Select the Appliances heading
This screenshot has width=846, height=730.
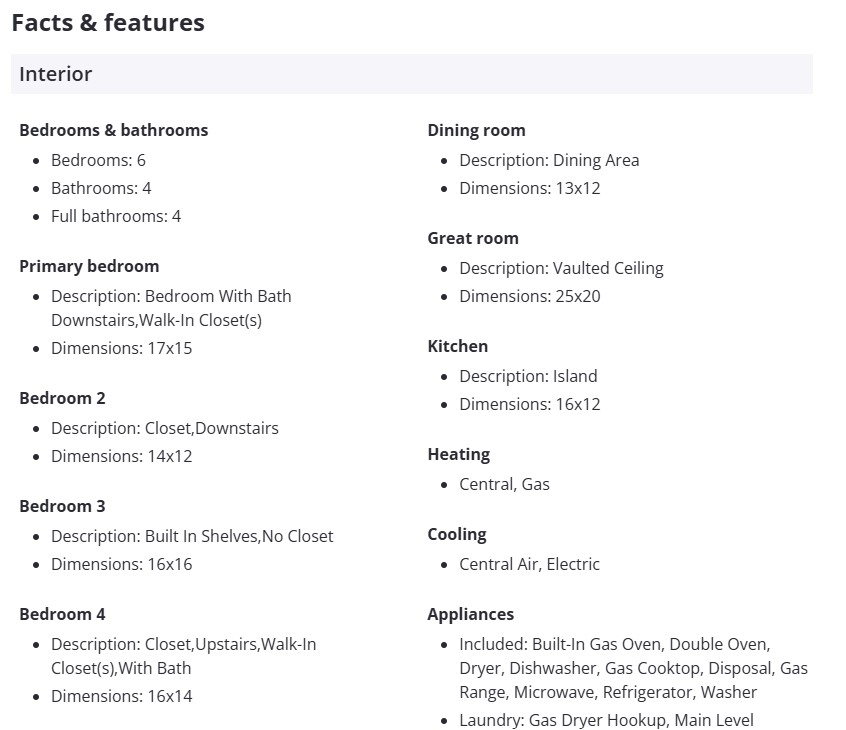[470, 614]
